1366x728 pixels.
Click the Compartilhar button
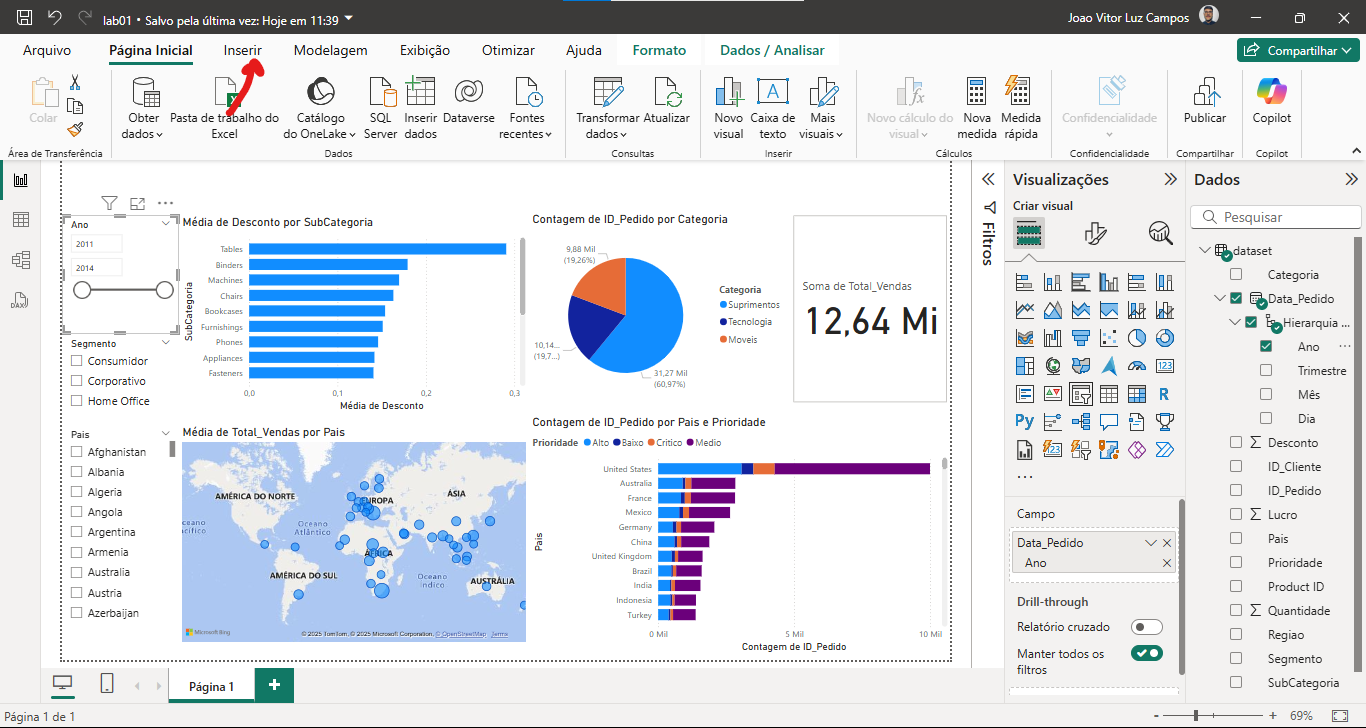pyautogui.click(x=1297, y=50)
